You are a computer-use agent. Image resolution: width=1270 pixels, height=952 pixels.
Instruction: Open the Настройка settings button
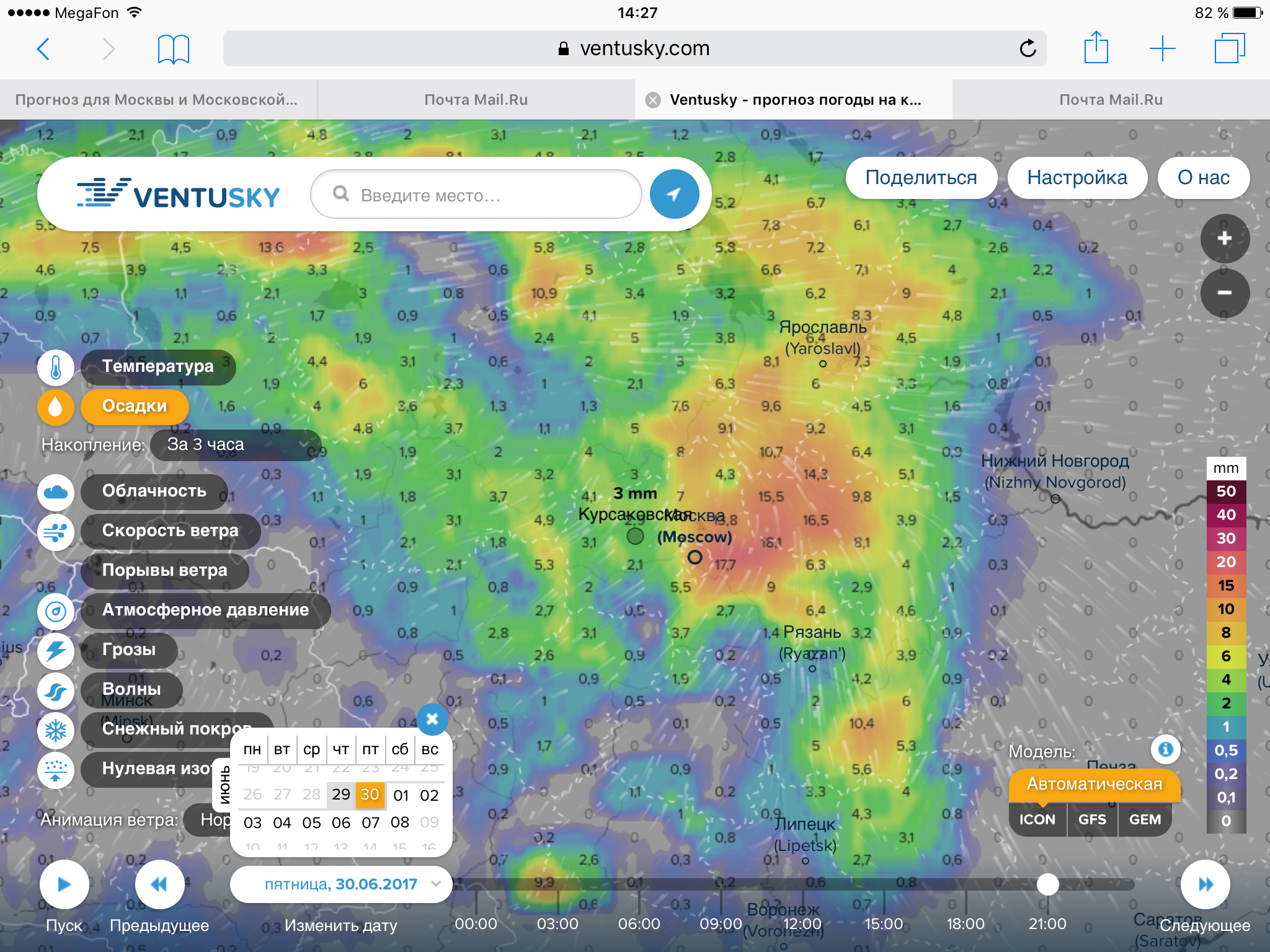(1077, 178)
